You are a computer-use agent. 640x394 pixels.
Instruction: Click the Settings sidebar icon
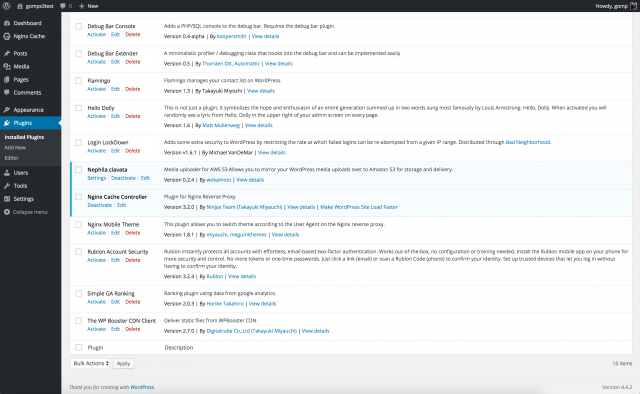tap(7, 199)
